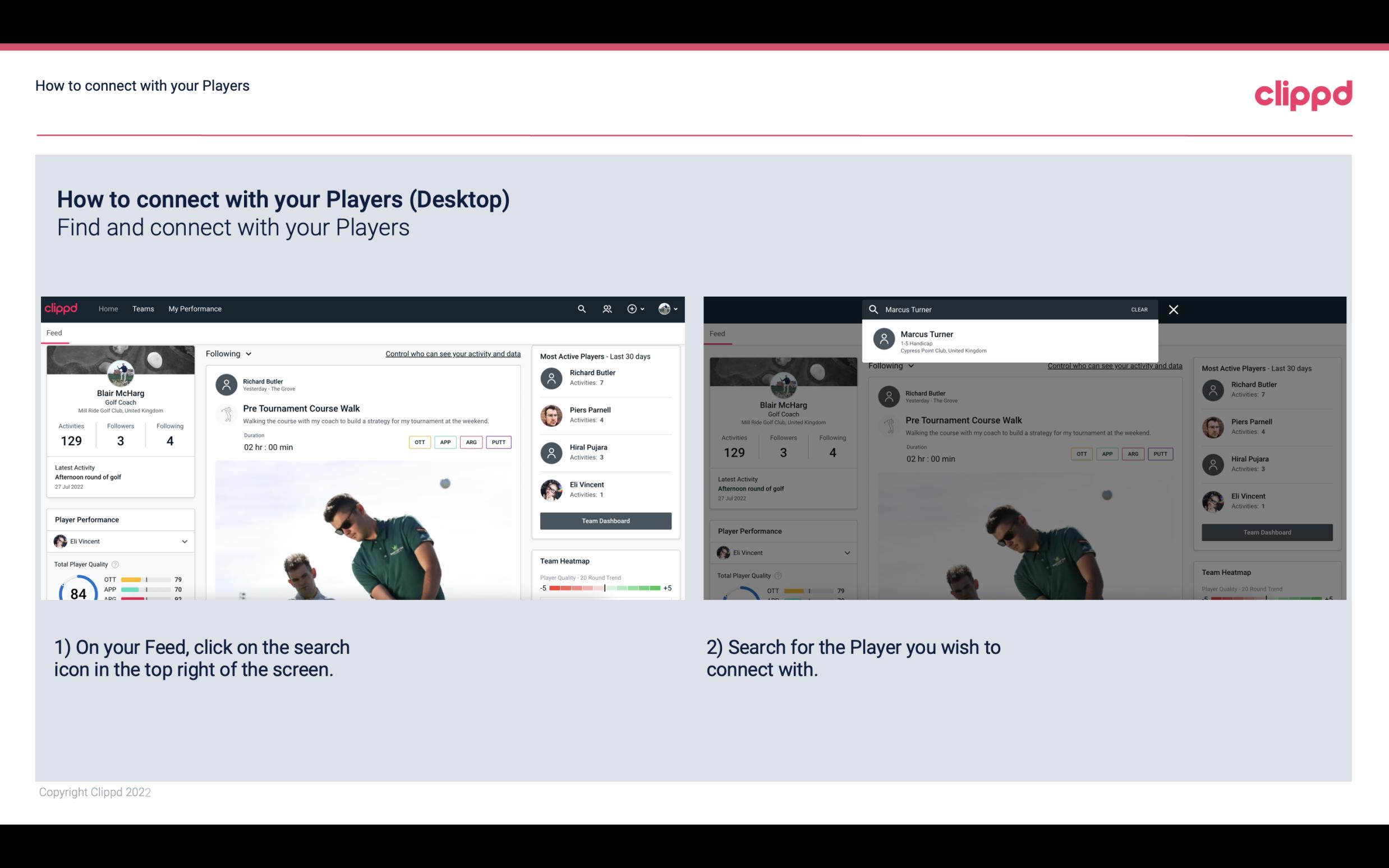Select the Teams menu tab

[x=143, y=308]
